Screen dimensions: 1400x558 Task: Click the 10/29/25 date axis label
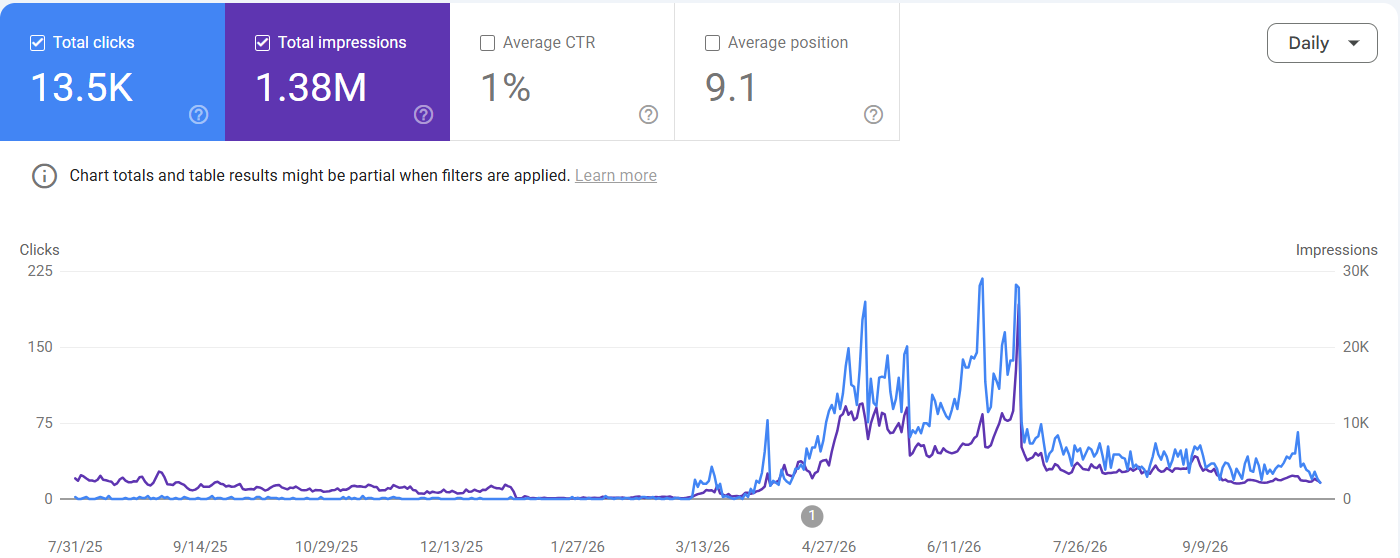pos(326,547)
